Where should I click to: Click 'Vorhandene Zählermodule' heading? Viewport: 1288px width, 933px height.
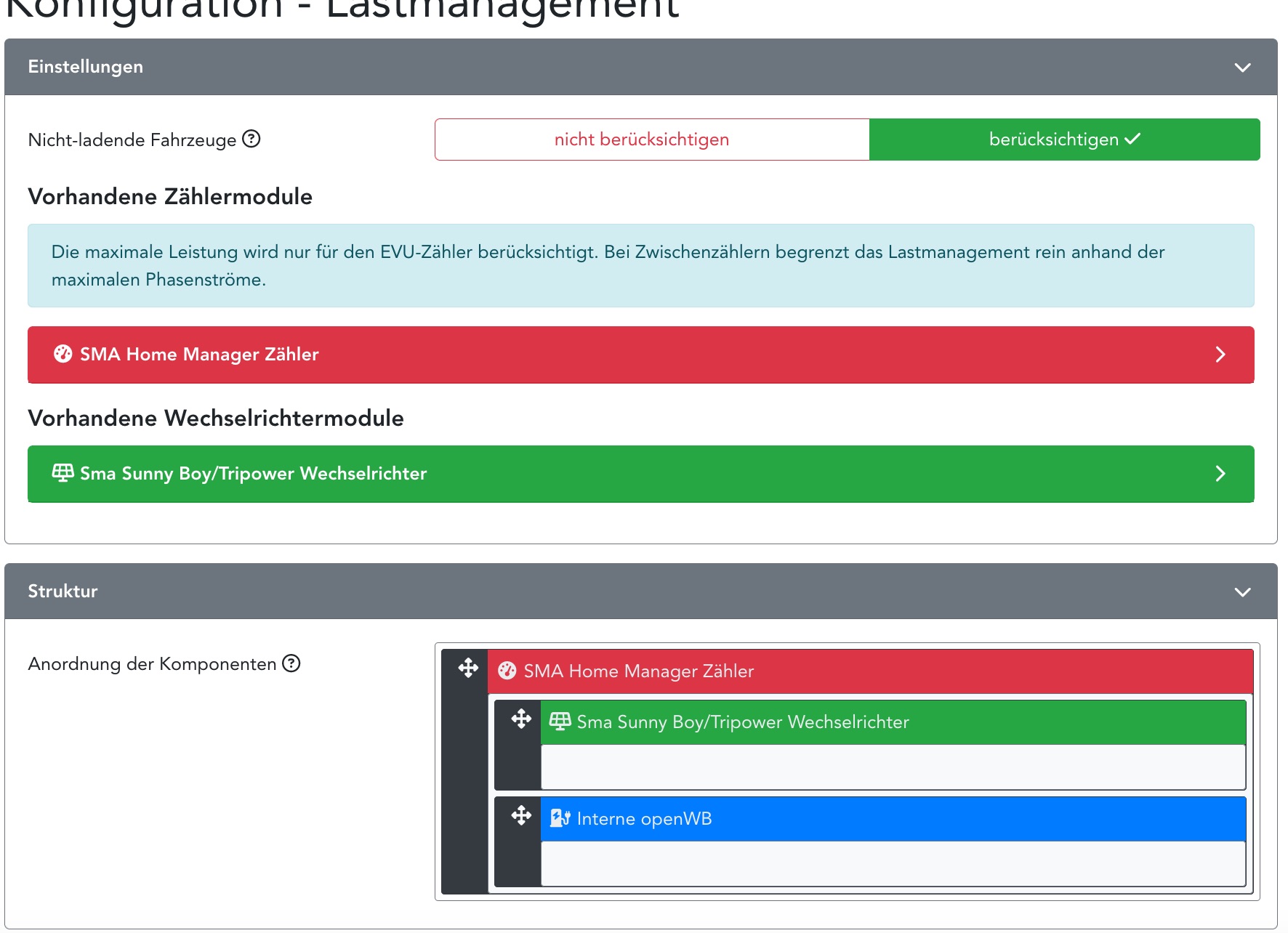pyautogui.click(x=170, y=197)
